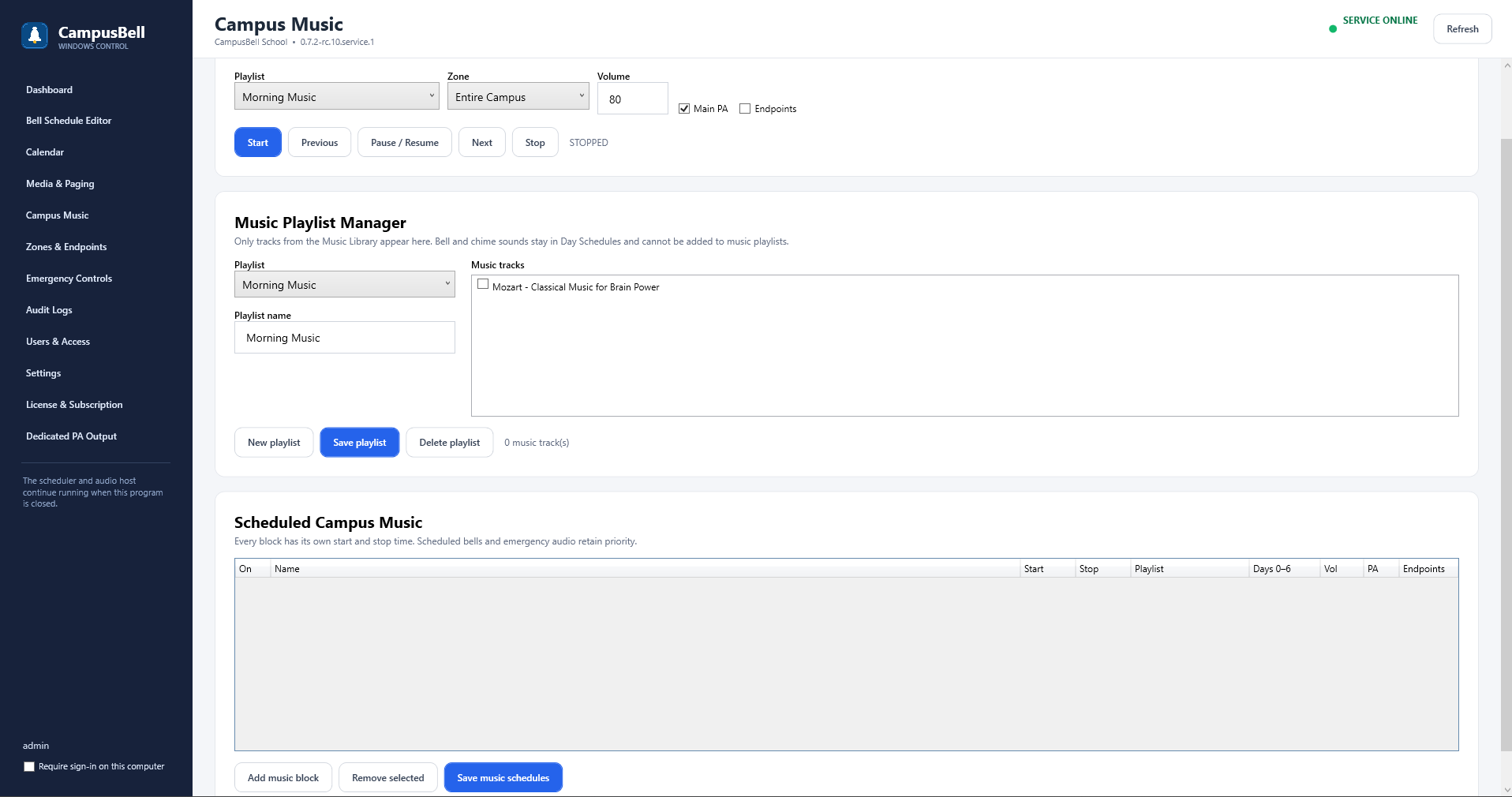Image resolution: width=1512 pixels, height=797 pixels.
Task: Navigate to Media & Paging
Action: 60,184
